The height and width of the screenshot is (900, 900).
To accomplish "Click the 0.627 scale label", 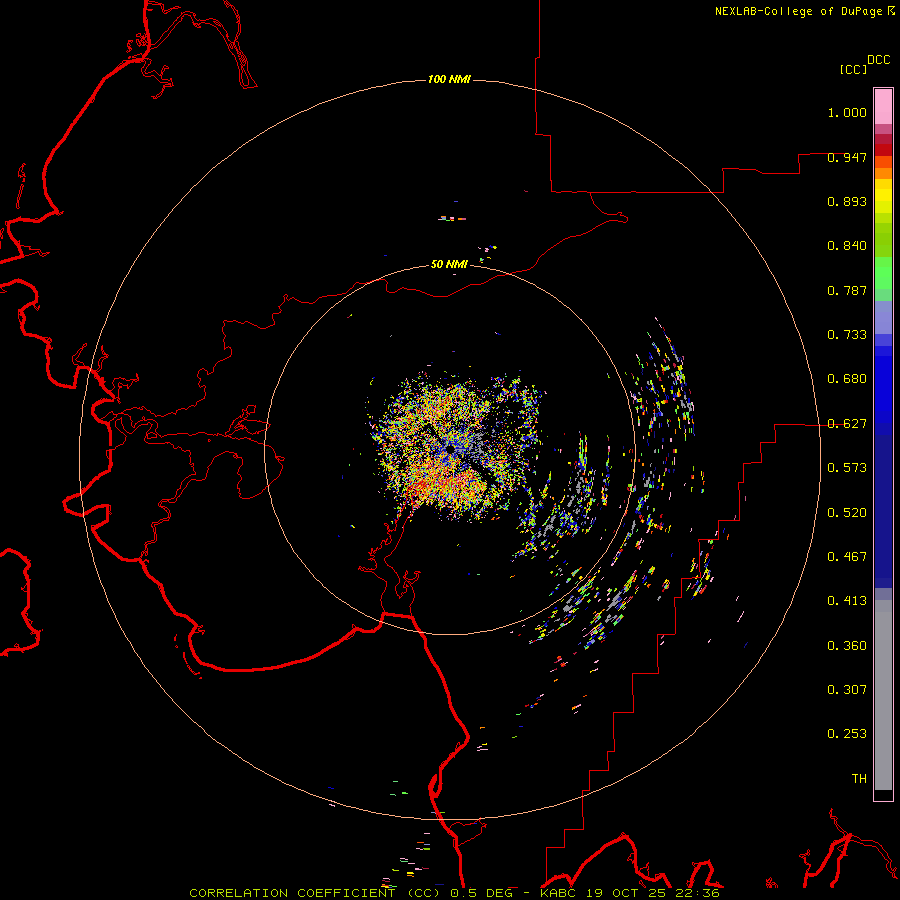I will click(x=847, y=424).
